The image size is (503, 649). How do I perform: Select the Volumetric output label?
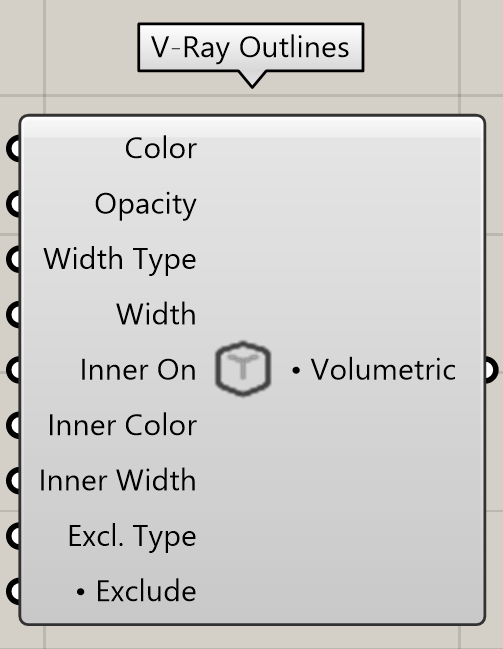coord(383,370)
